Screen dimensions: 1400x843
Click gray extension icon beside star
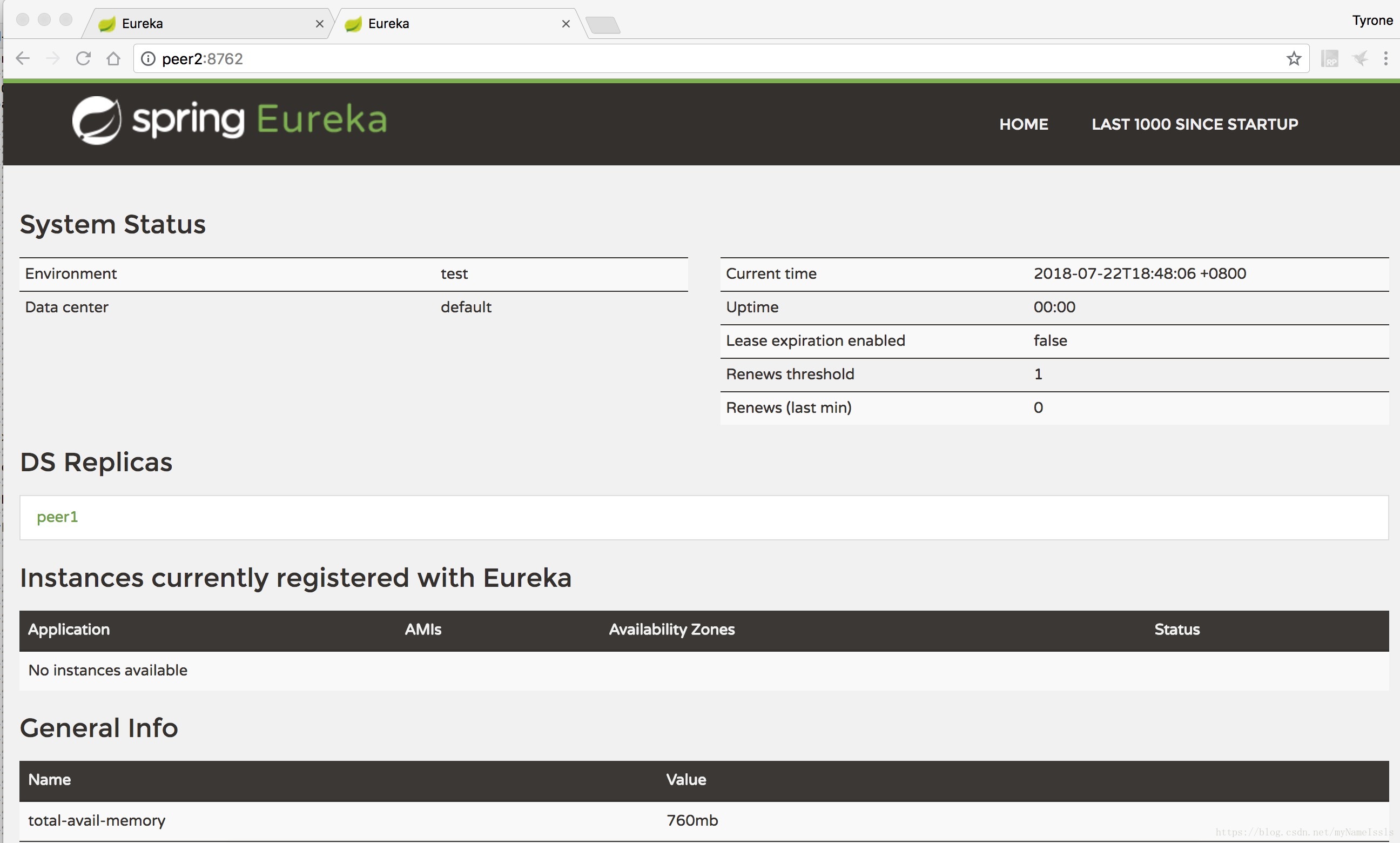pos(1329,58)
